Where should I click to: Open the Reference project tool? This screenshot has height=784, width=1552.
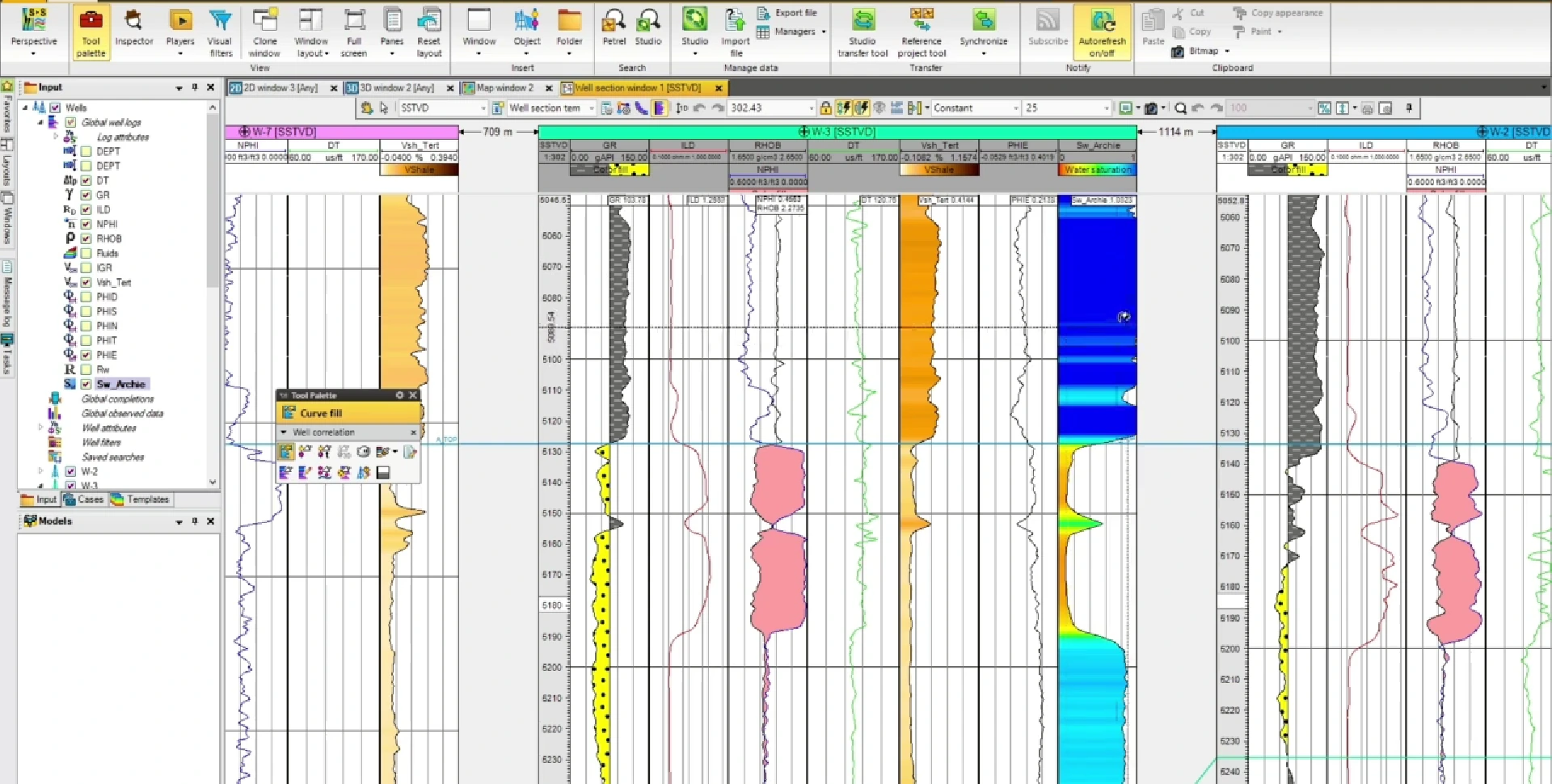coord(921,32)
